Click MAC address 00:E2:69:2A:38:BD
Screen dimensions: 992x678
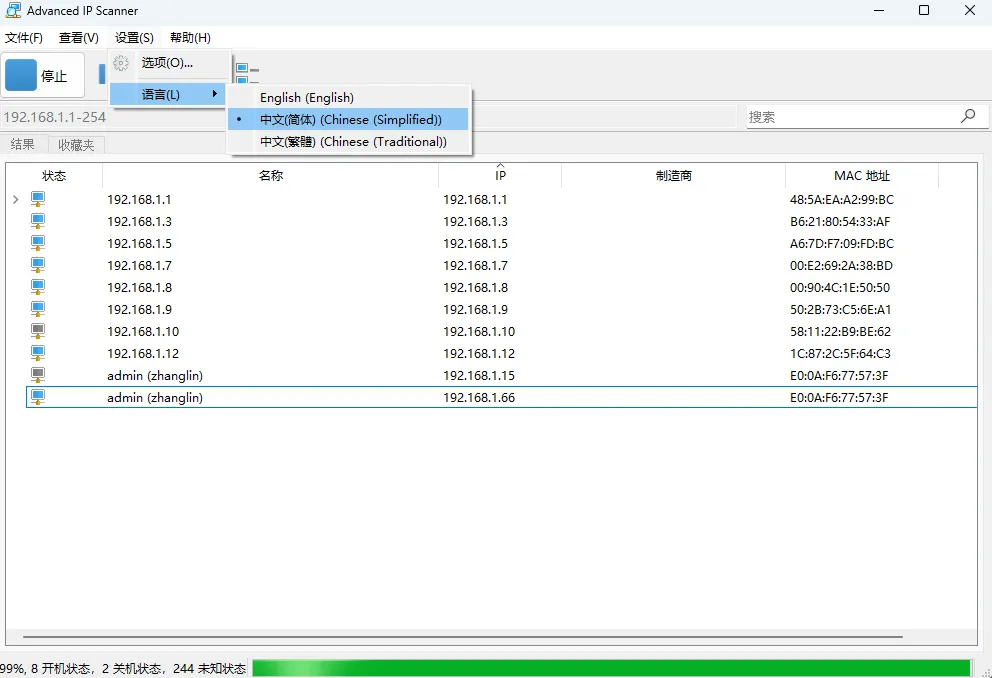841,266
